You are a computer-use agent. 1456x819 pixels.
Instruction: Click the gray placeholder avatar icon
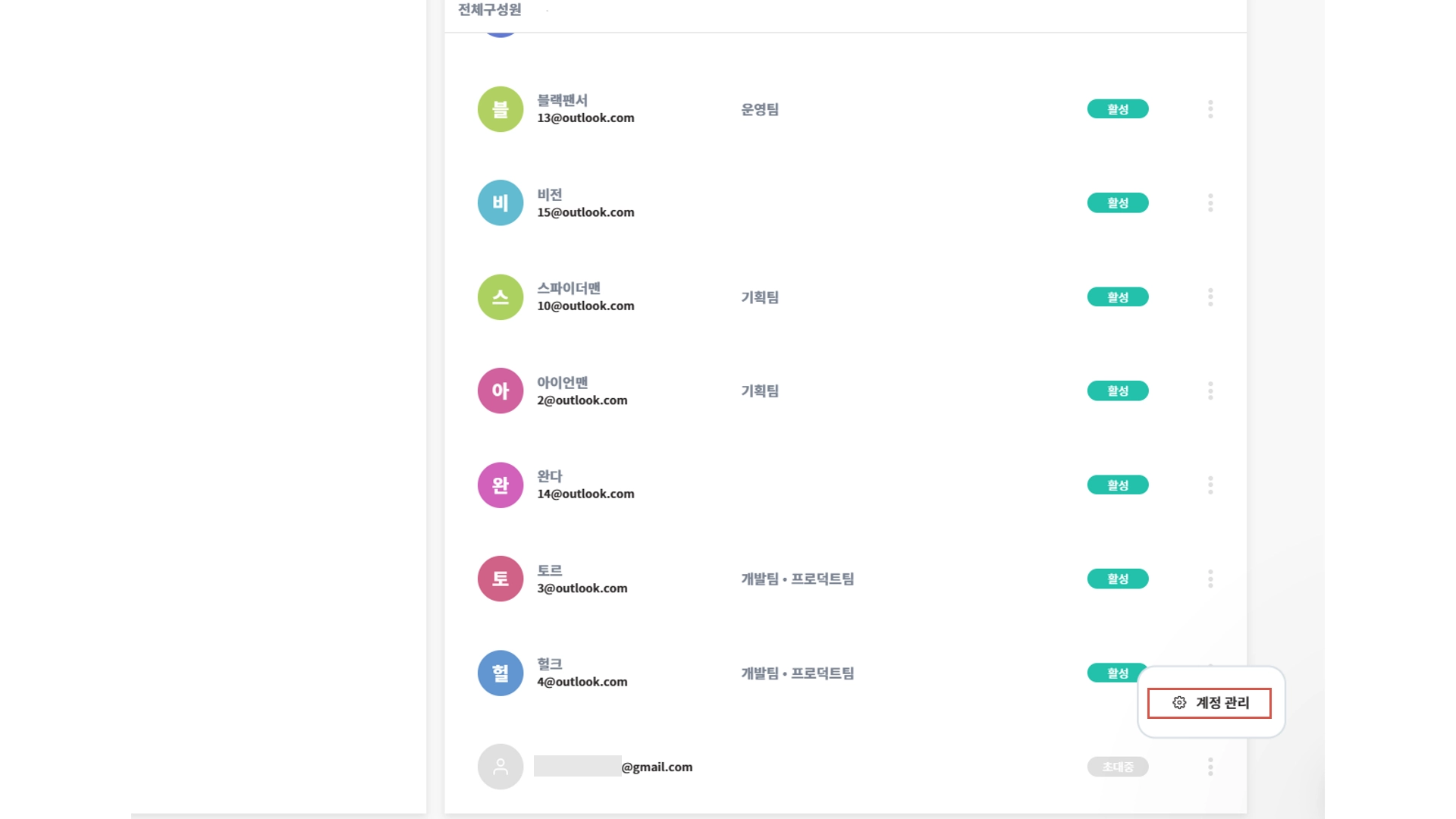500,767
